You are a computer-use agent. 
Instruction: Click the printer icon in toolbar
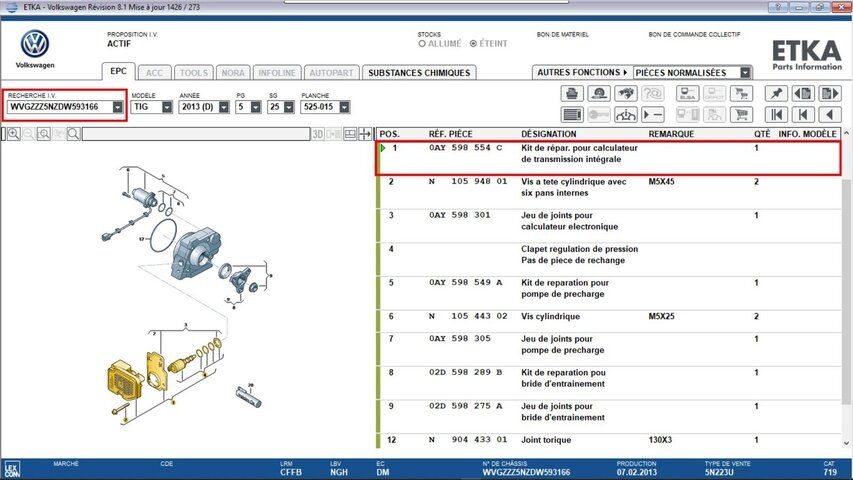(572, 94)
